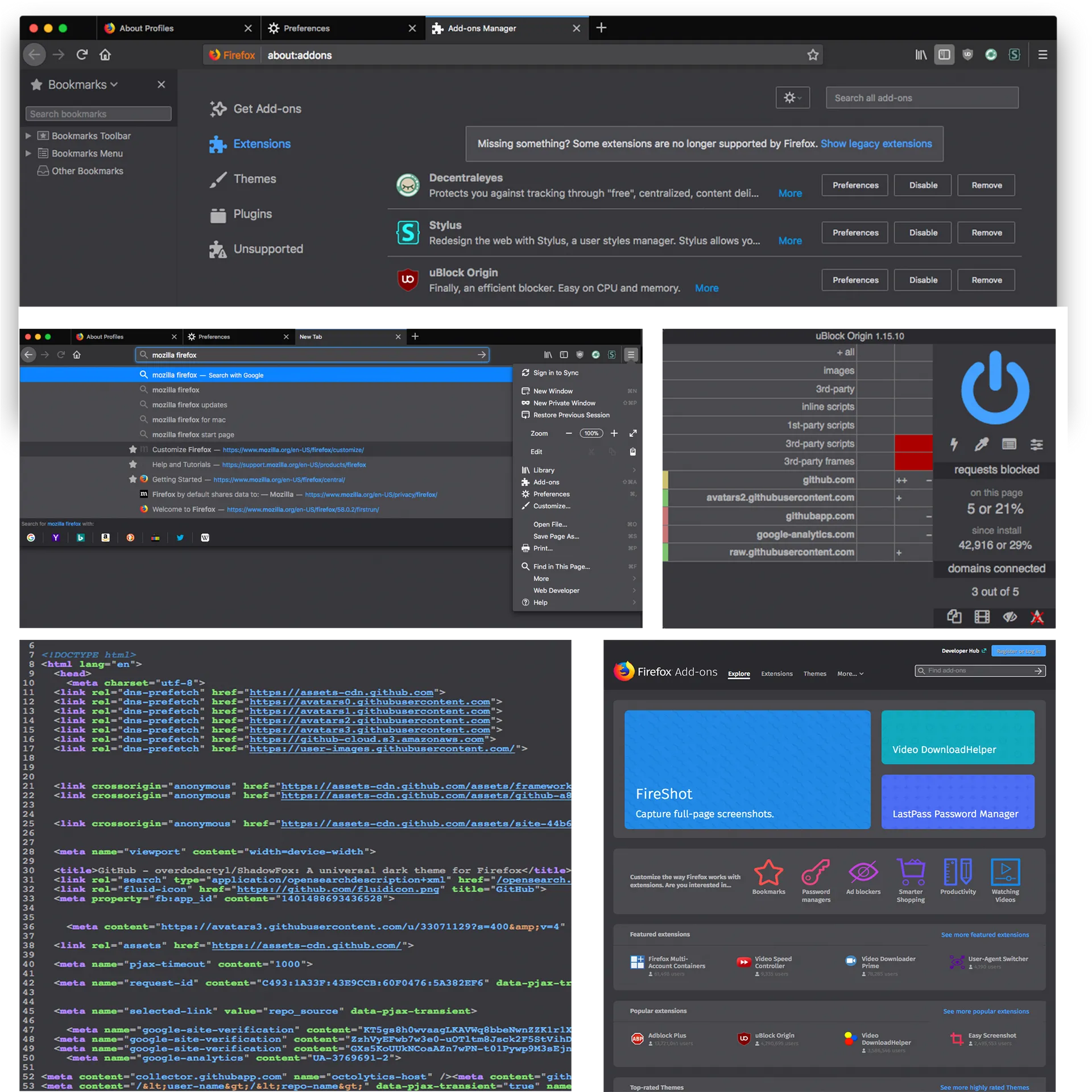
Task: Choose New Private Window from menu
Action: [x=578, y=403]
